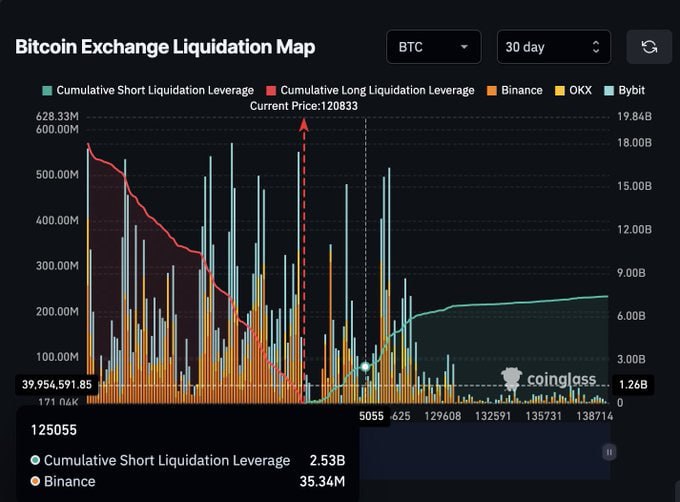Click the Bitcoin Exchange Liquidation Map title

(x=165, y=47)
